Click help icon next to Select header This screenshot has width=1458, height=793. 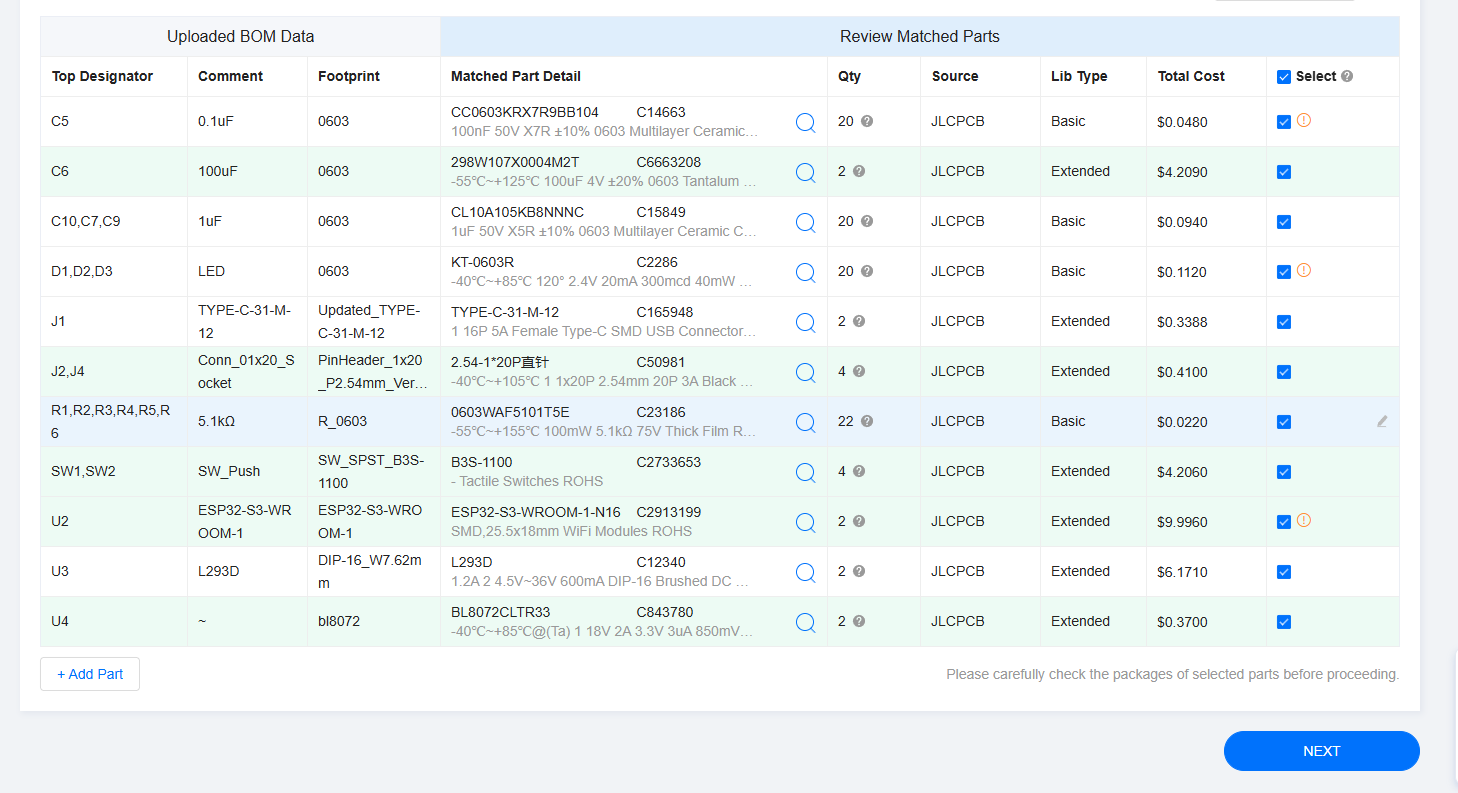click(1347, 76)
